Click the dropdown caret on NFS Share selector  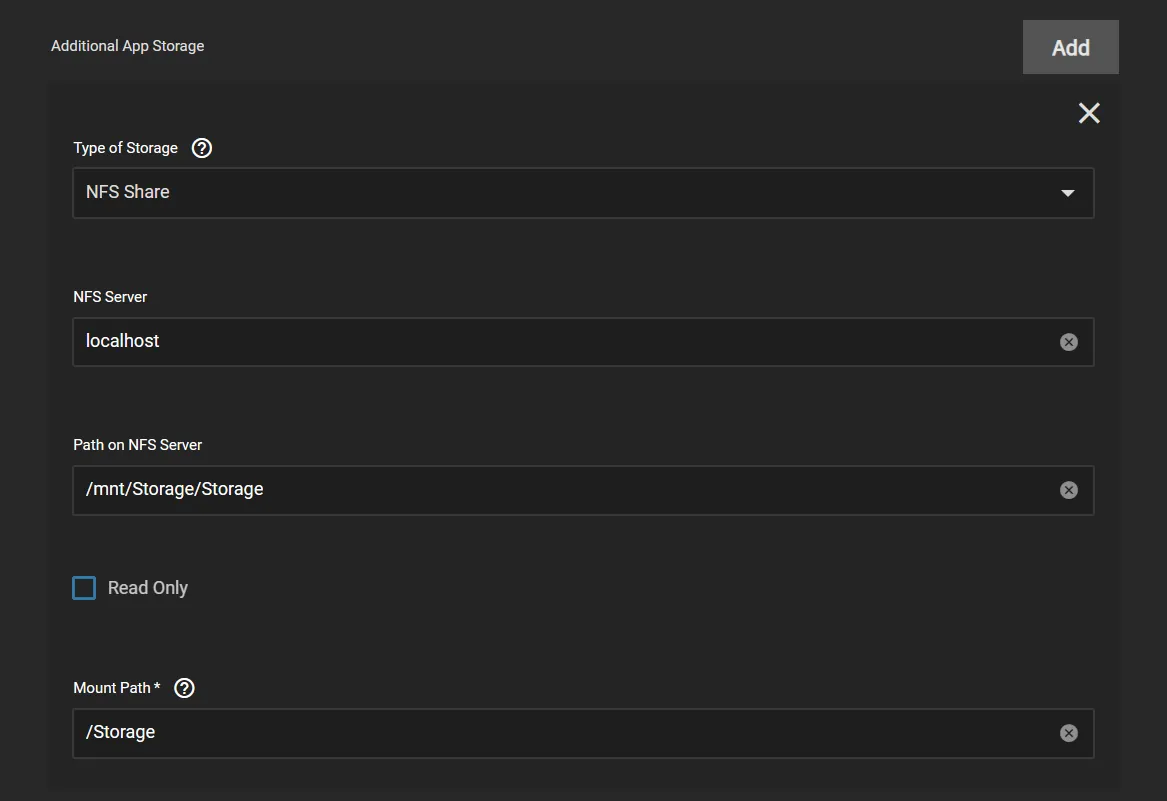[x=1067, y=192]
